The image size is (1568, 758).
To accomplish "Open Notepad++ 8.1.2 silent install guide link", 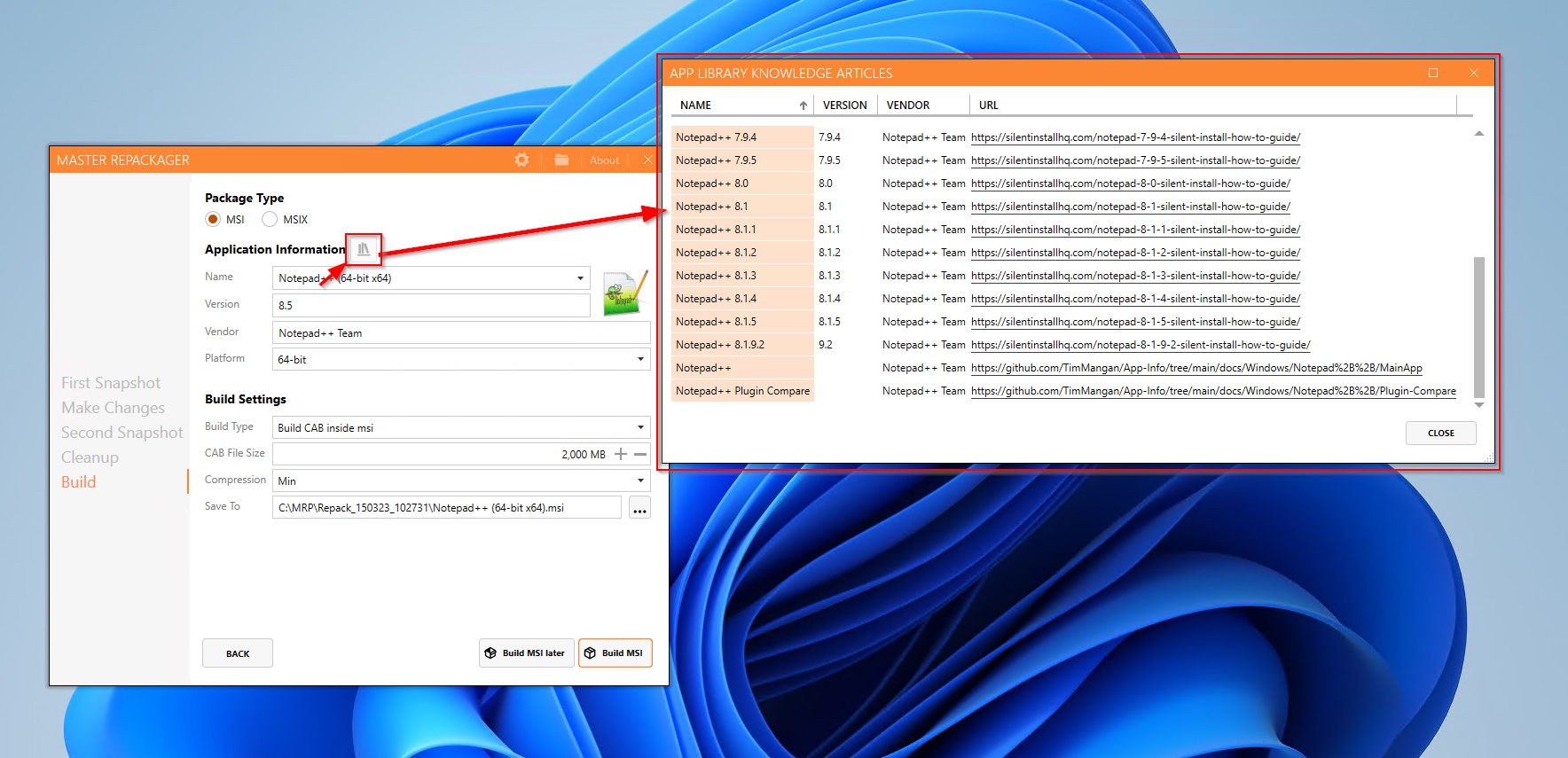I will click(x=1135, y=253).
